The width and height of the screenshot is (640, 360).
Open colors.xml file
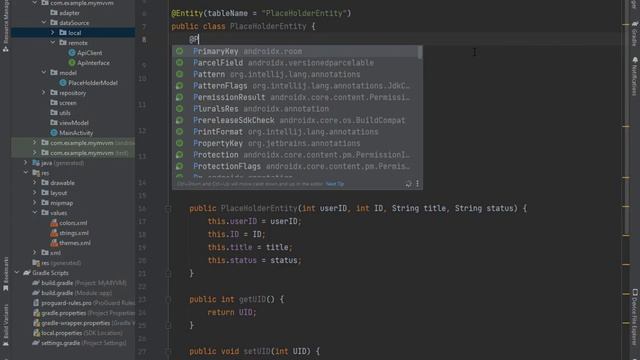[x=69, y=223]
